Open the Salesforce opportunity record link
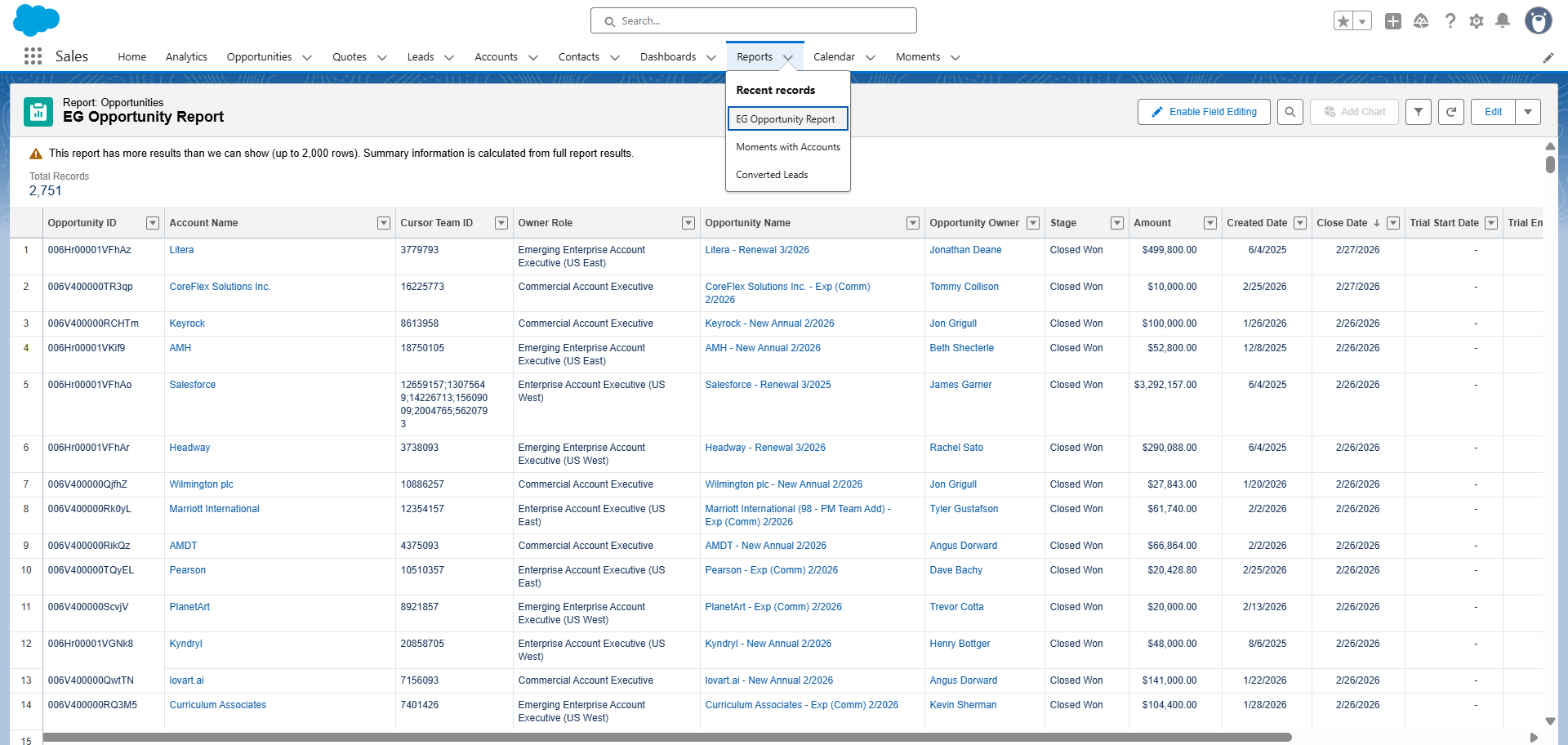Image resolution: width=1568 pixels, height=745 pixels. [x=767, y=384]
